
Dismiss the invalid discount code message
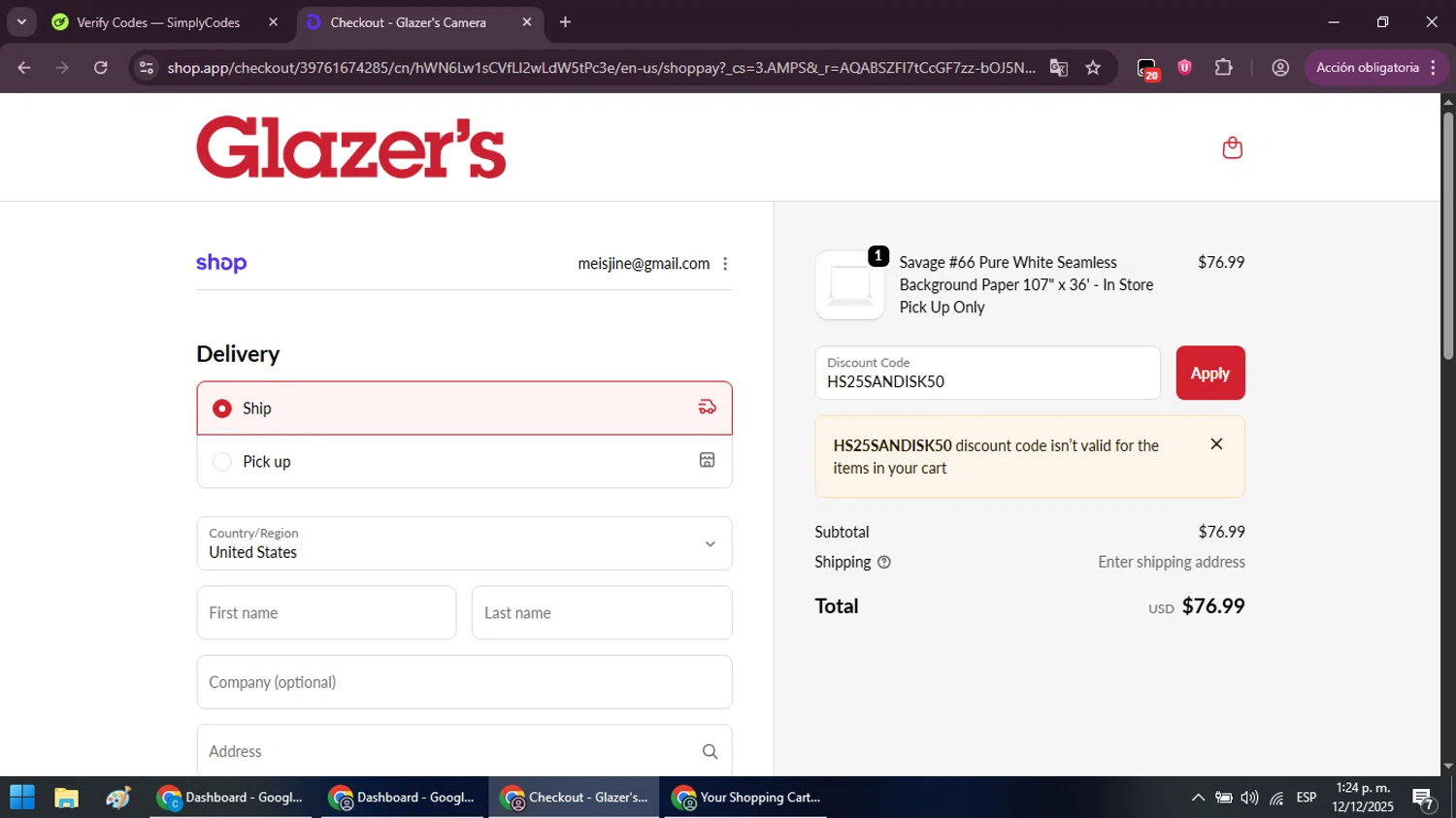1216,443
